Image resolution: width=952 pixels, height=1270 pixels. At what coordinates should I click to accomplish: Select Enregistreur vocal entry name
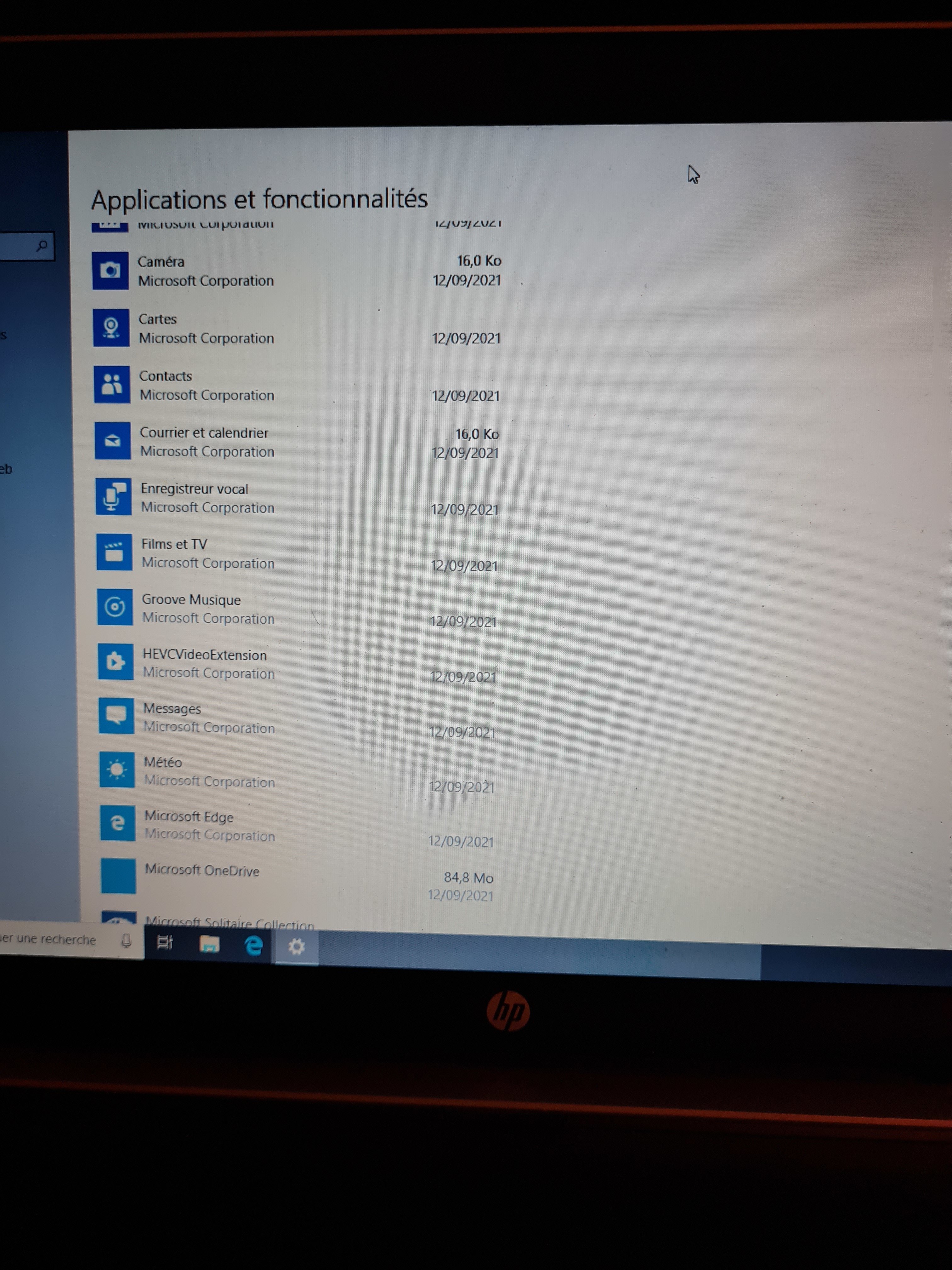click(x=195, y=489)
